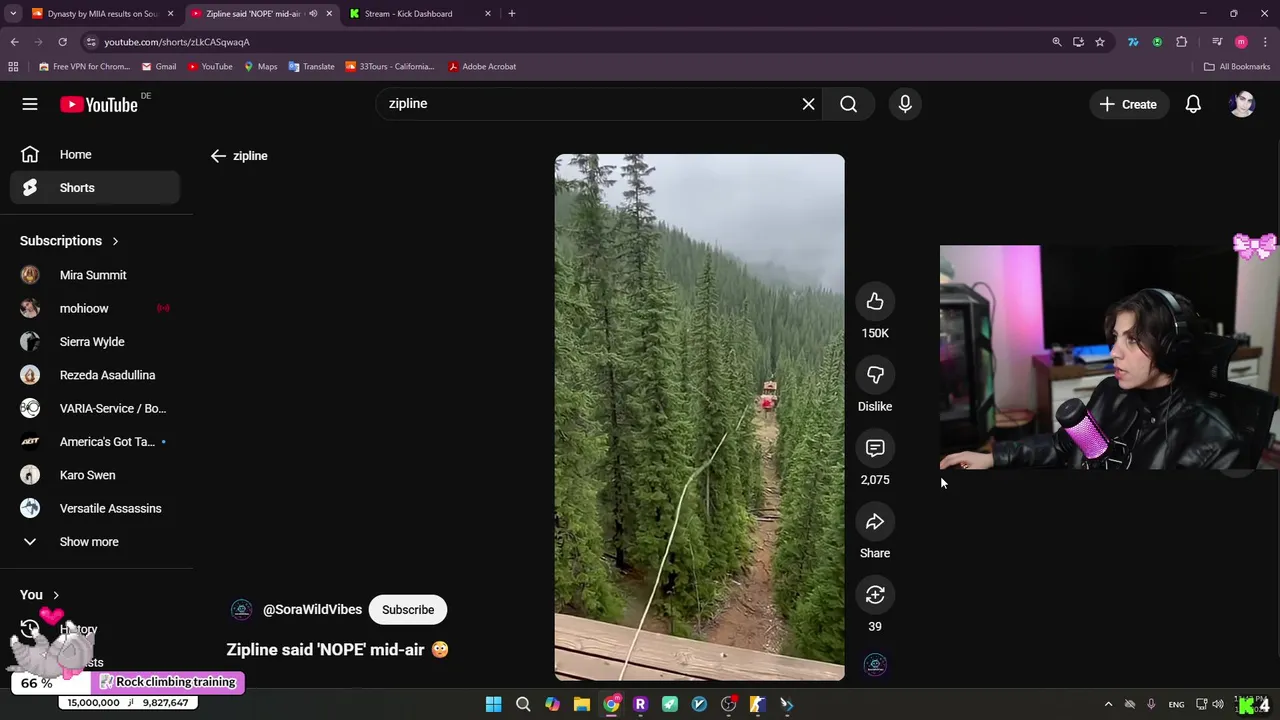Open the comments with 2,075
1280x720 pixels.
pos(875,448)
